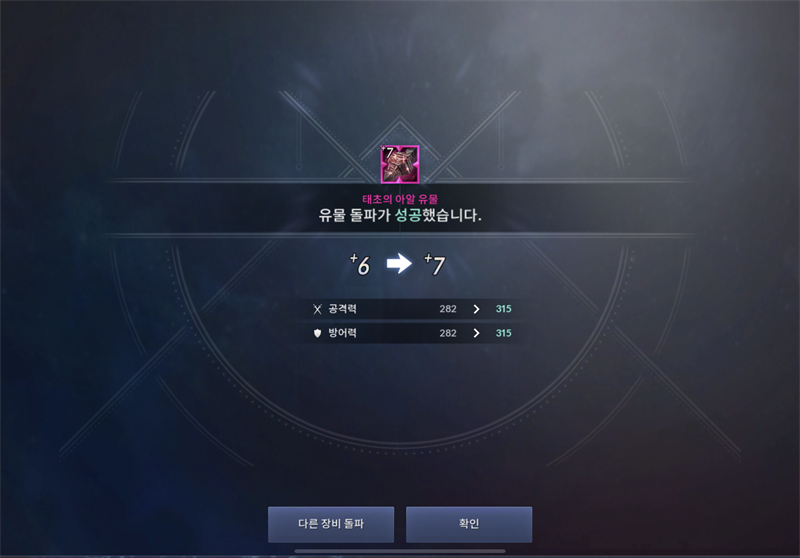Click the 유물 돌파가 성공했습니다 message

pyautogui.click(x=400, y=215)
